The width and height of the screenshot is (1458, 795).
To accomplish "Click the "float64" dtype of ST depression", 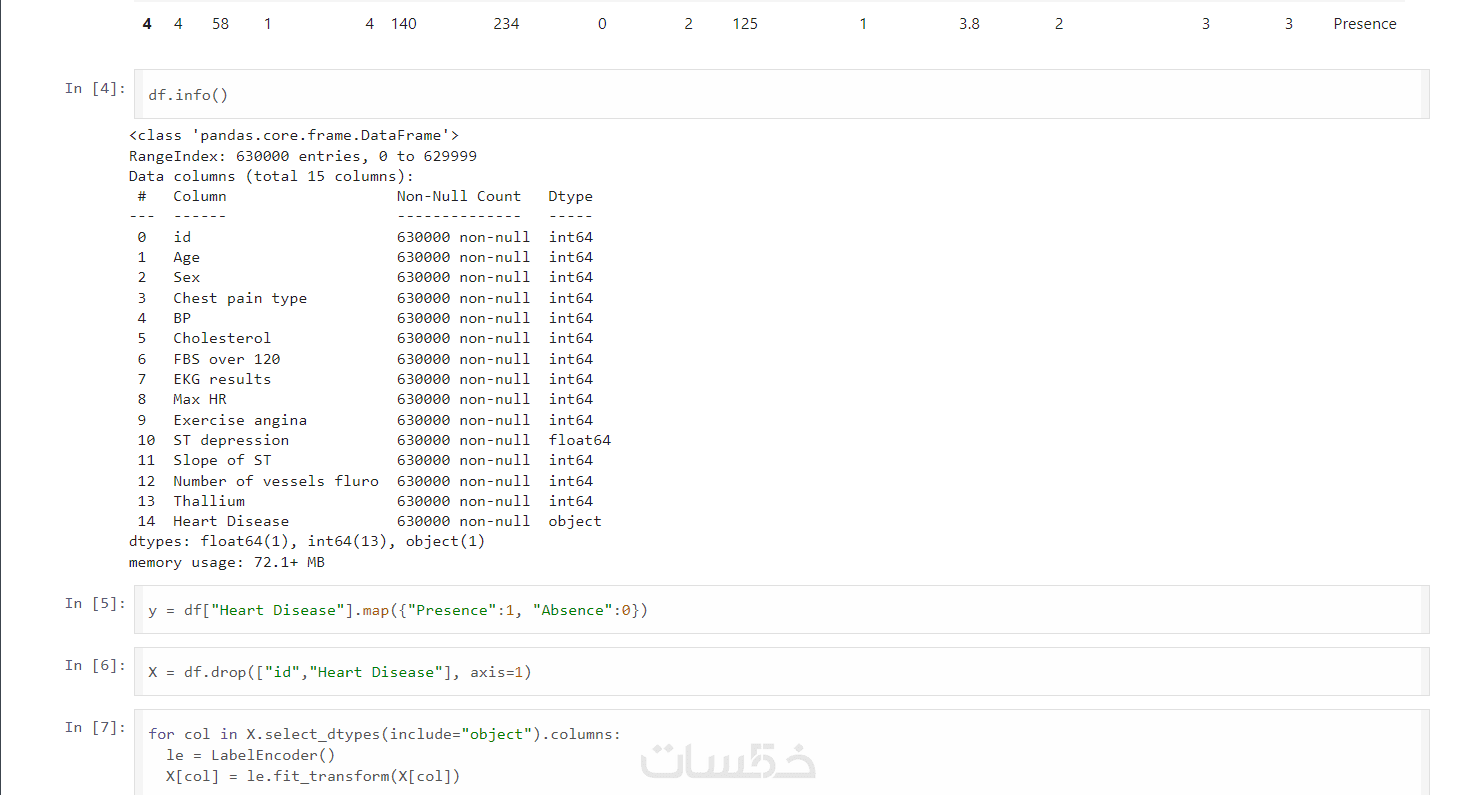I will point(579,440).
